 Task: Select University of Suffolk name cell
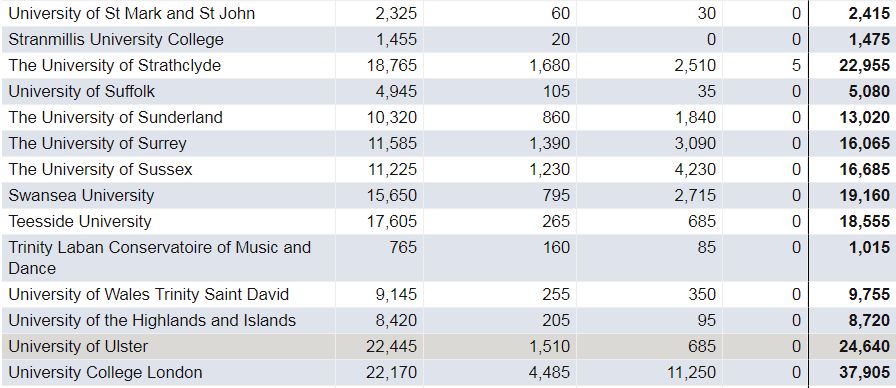click(81, 91)
